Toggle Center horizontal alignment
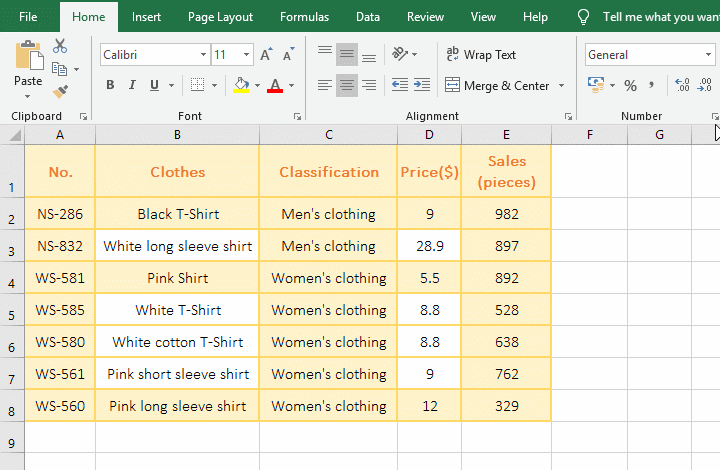720x470 pixels. click(x=347, y=85)
